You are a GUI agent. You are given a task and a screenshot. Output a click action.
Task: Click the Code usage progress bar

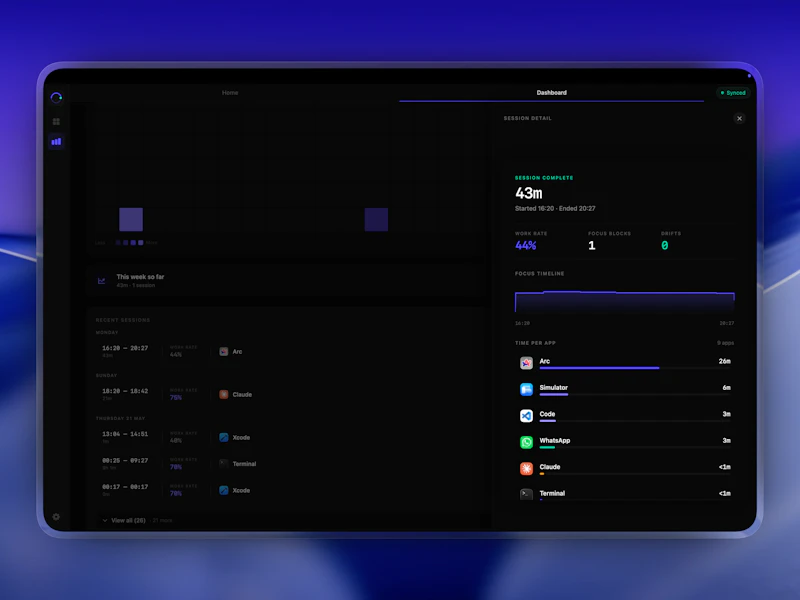[x=635, y=421]
